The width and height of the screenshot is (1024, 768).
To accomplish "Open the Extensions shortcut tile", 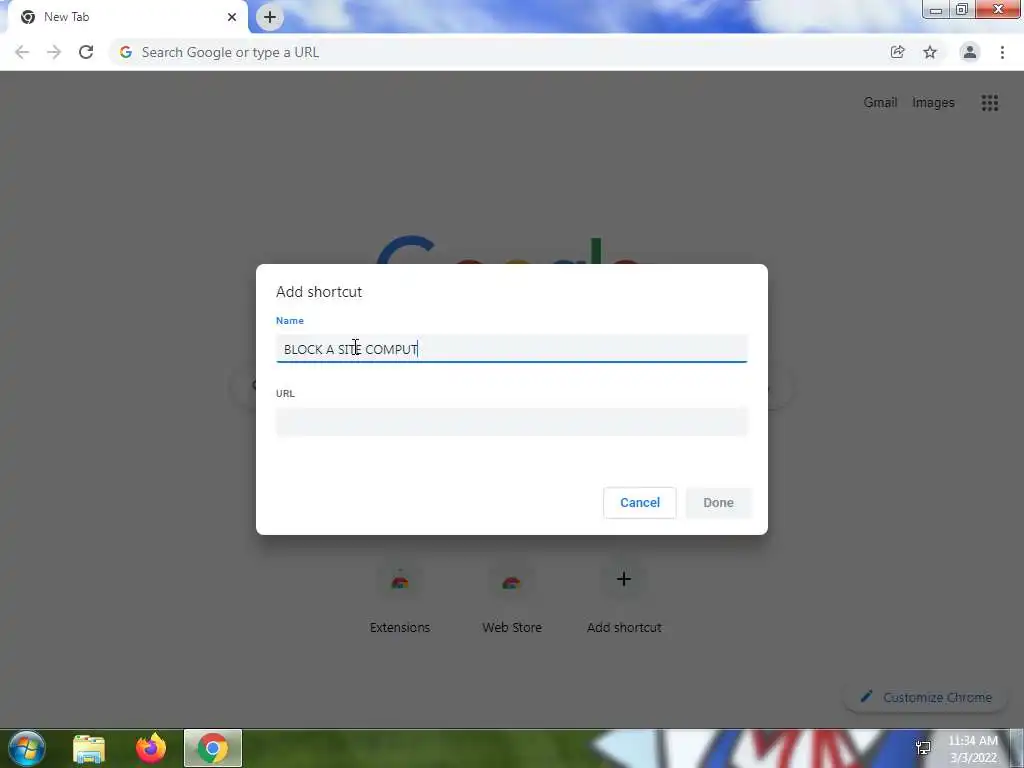I will 400,598.
